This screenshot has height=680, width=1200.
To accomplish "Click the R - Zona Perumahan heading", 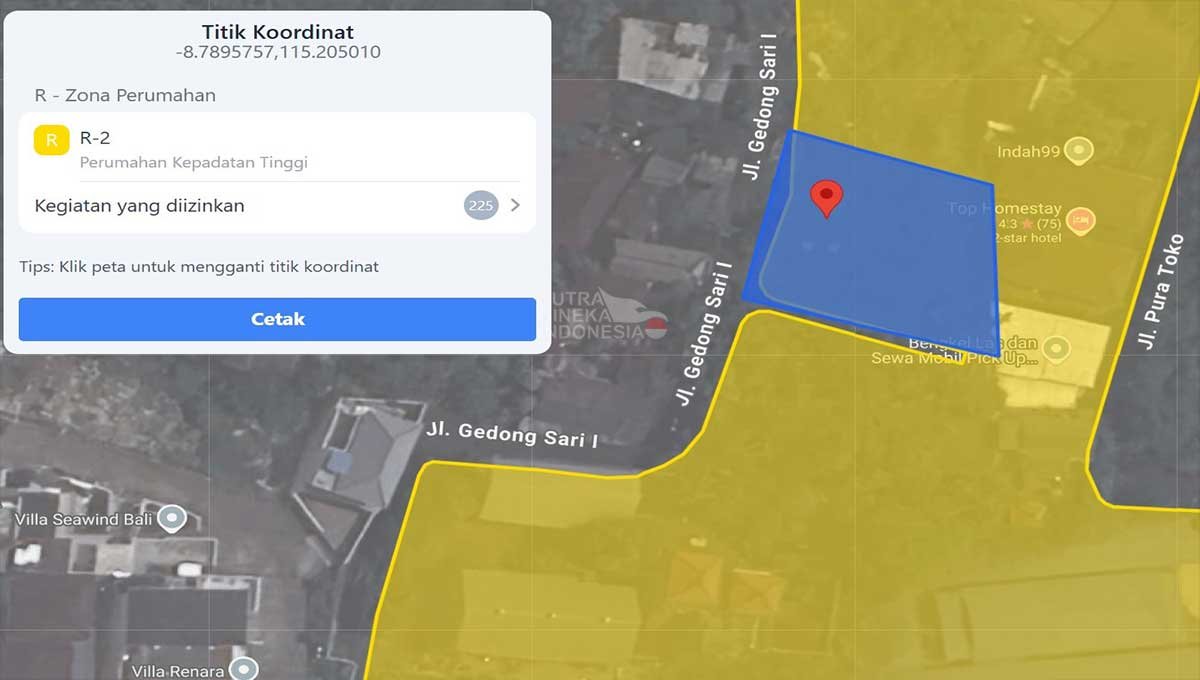I will (x=125, y=96).
